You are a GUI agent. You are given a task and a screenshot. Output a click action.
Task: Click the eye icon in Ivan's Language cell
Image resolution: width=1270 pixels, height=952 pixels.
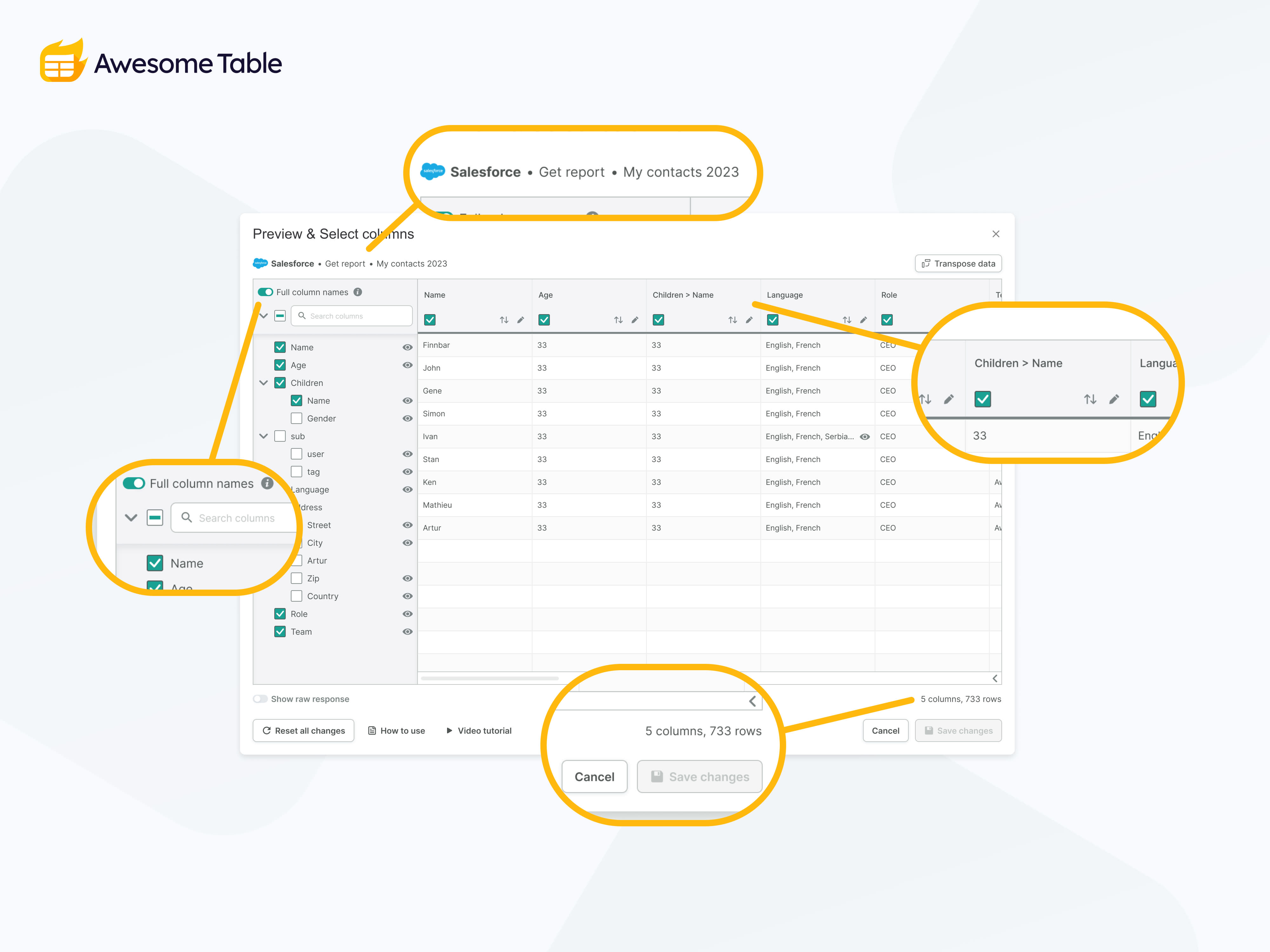pyautogui.click(x=865, y=437)
